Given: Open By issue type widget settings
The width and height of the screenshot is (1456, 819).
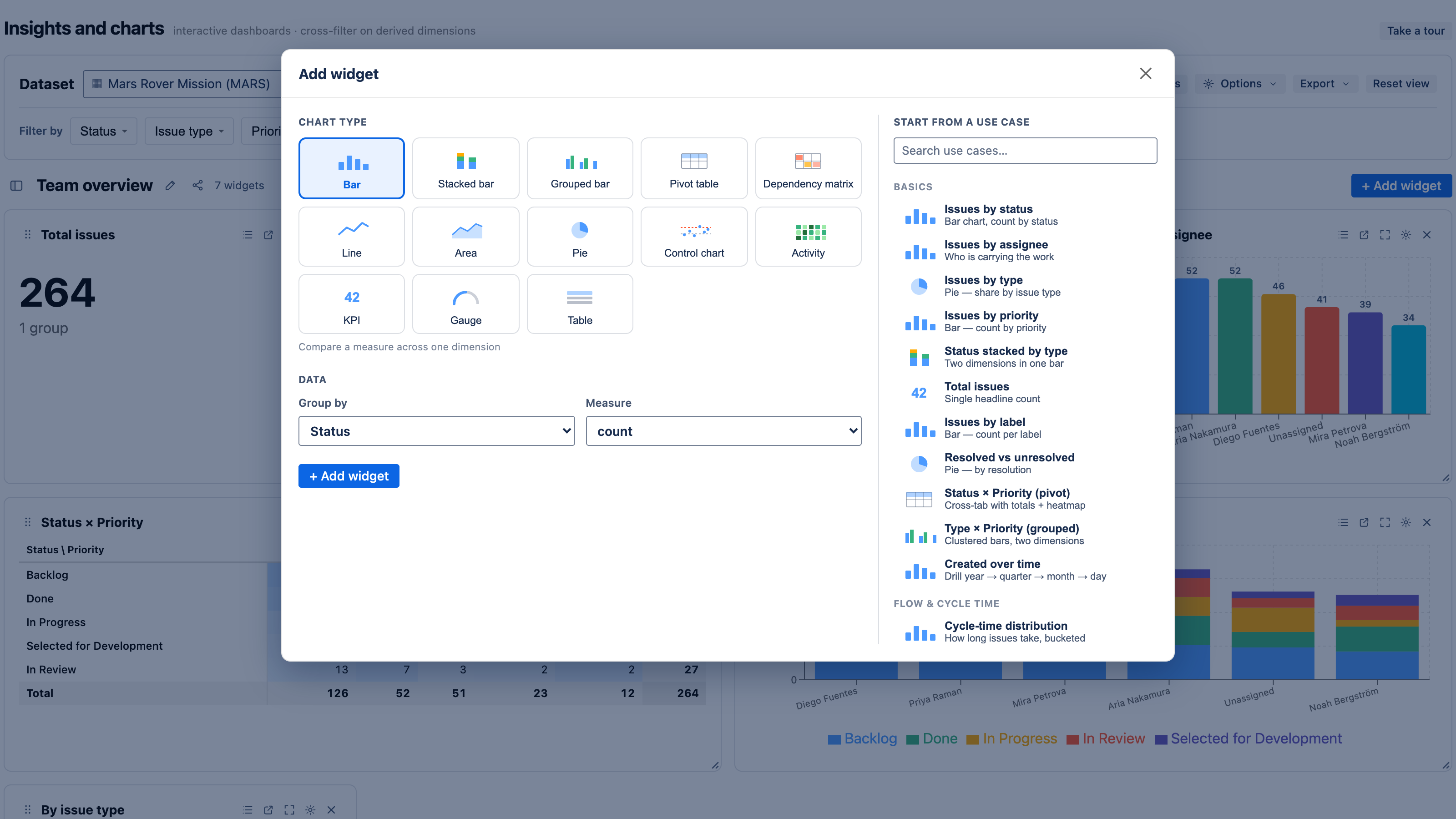Looking at the screenshot, I should 310,809.
